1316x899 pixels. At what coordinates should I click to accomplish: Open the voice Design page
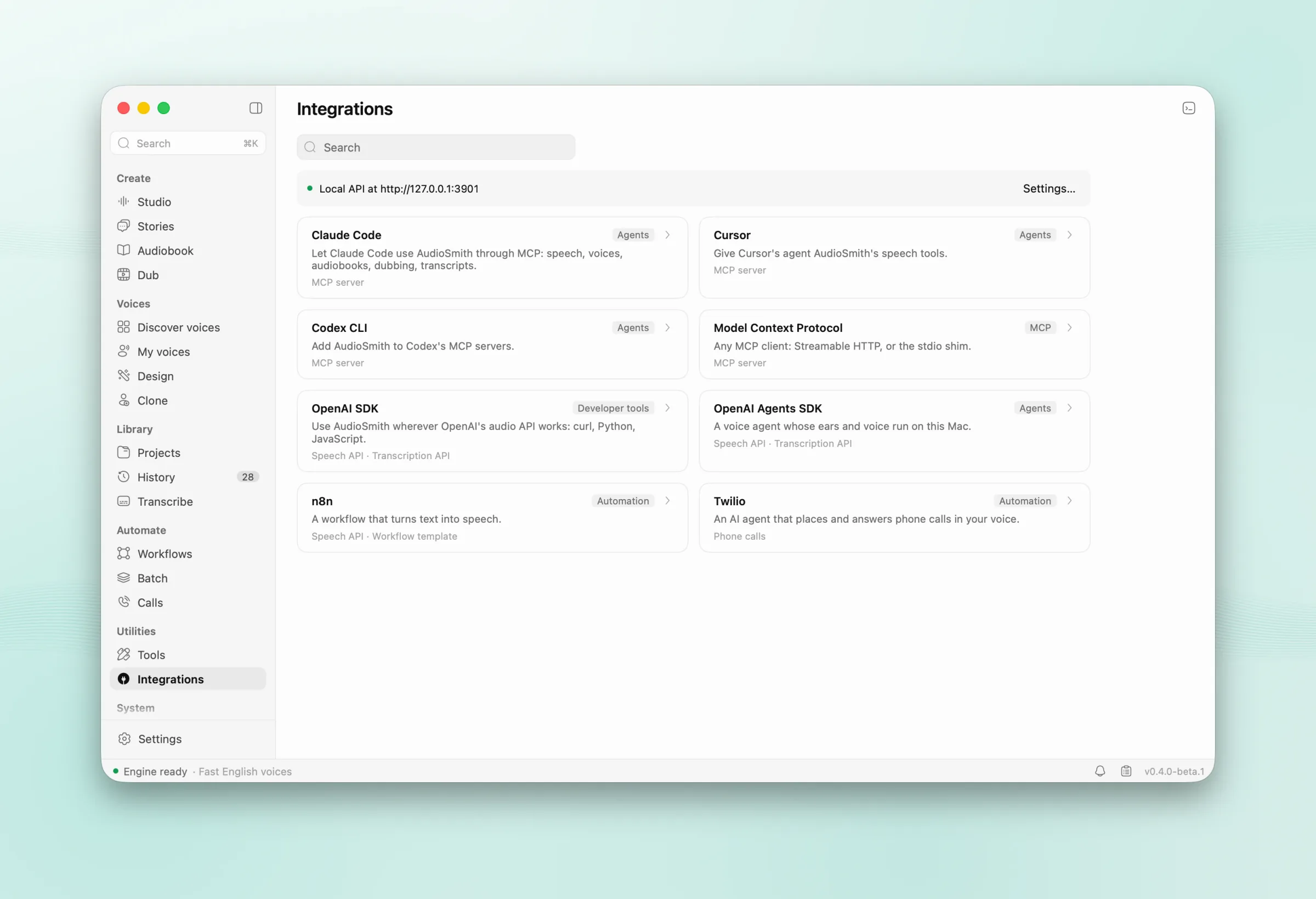coord(188,376)
